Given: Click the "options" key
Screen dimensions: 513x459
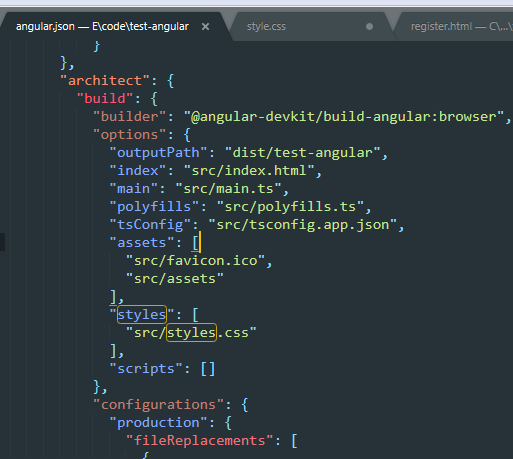Looking at the screenshot, I should click(129, 135).
